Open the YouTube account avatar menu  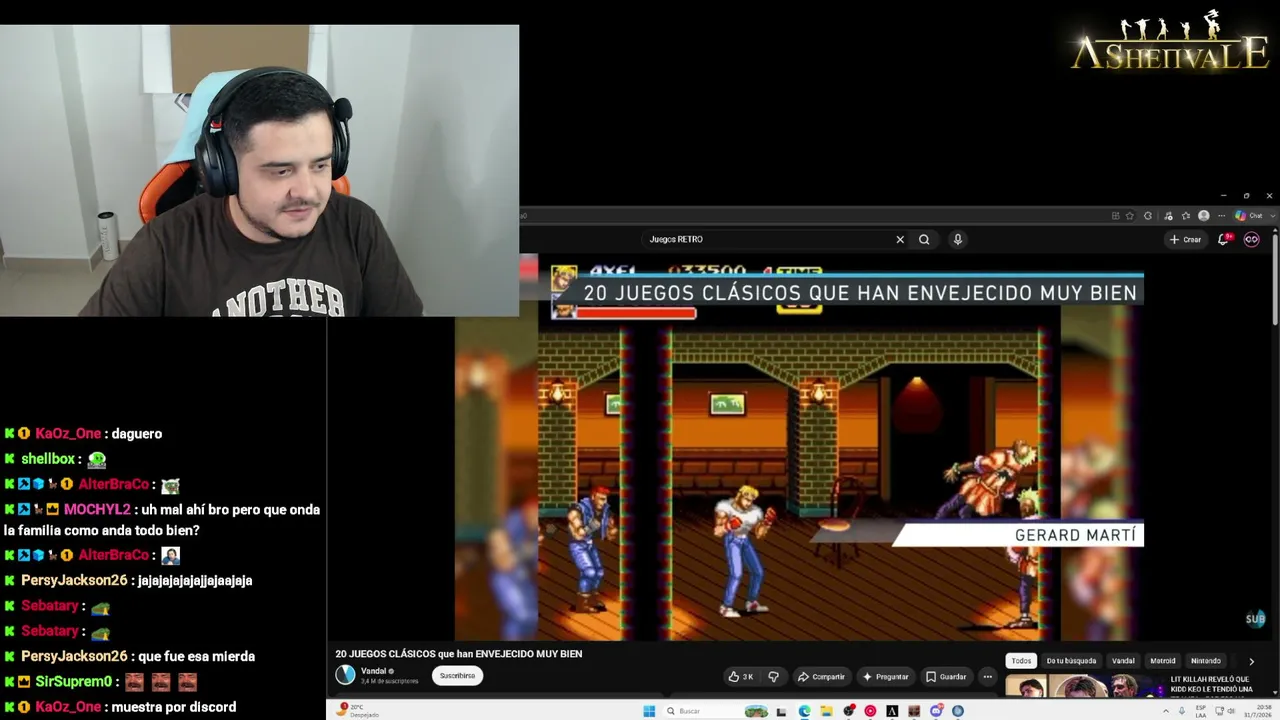coord(1251,239)
